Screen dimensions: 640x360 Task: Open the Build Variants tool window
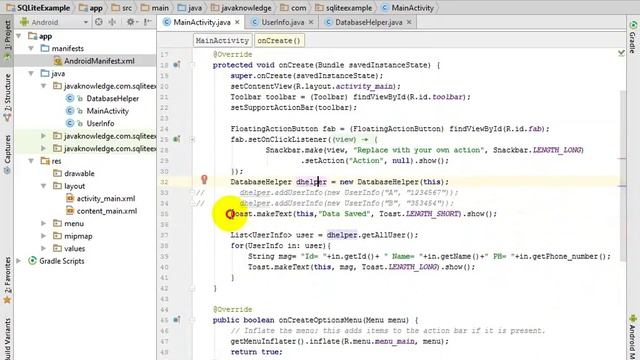coord(7,339)
